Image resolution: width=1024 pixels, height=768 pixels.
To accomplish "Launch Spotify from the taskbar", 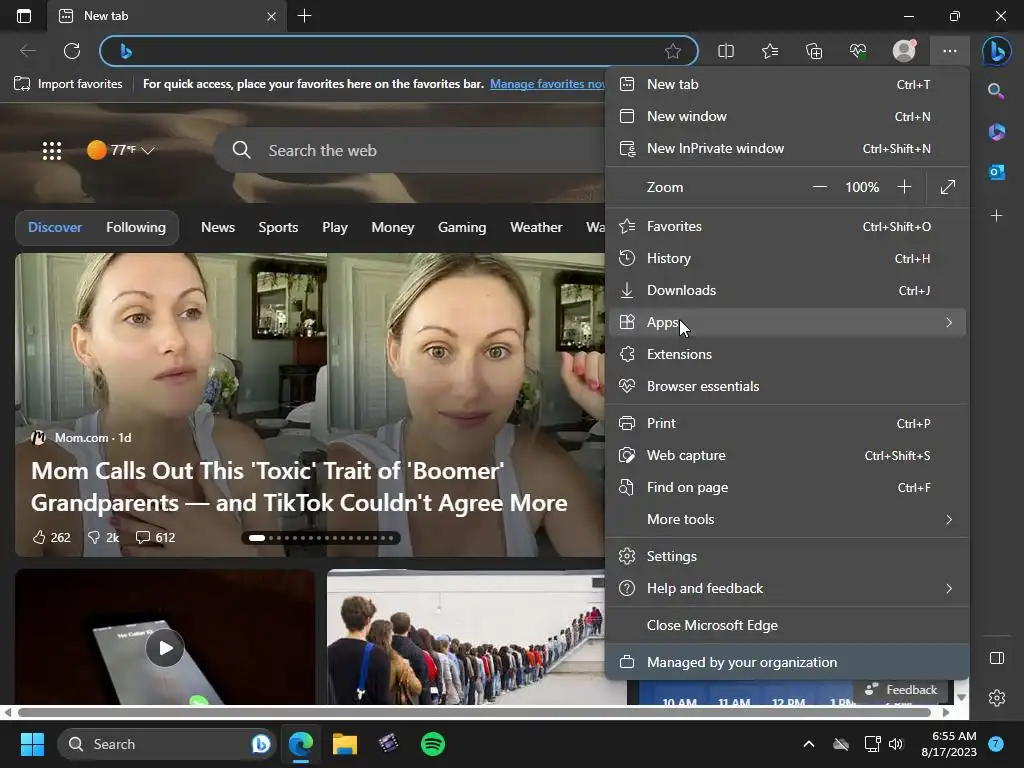I will click(x=433, y=744).
